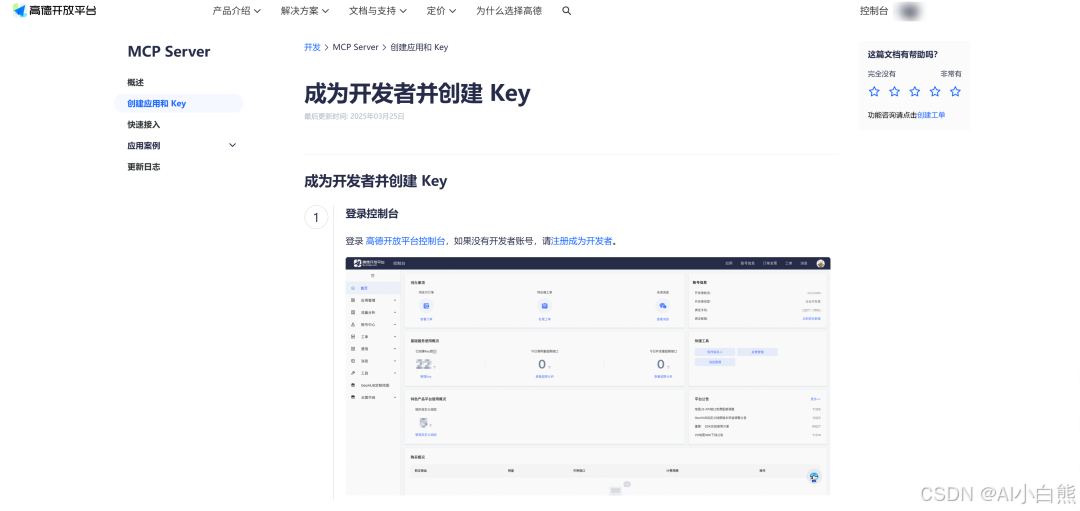Click the 创建应用和 Key breadcrumb
This screenshot has width=1080, height=511.
tap(419, 48)
